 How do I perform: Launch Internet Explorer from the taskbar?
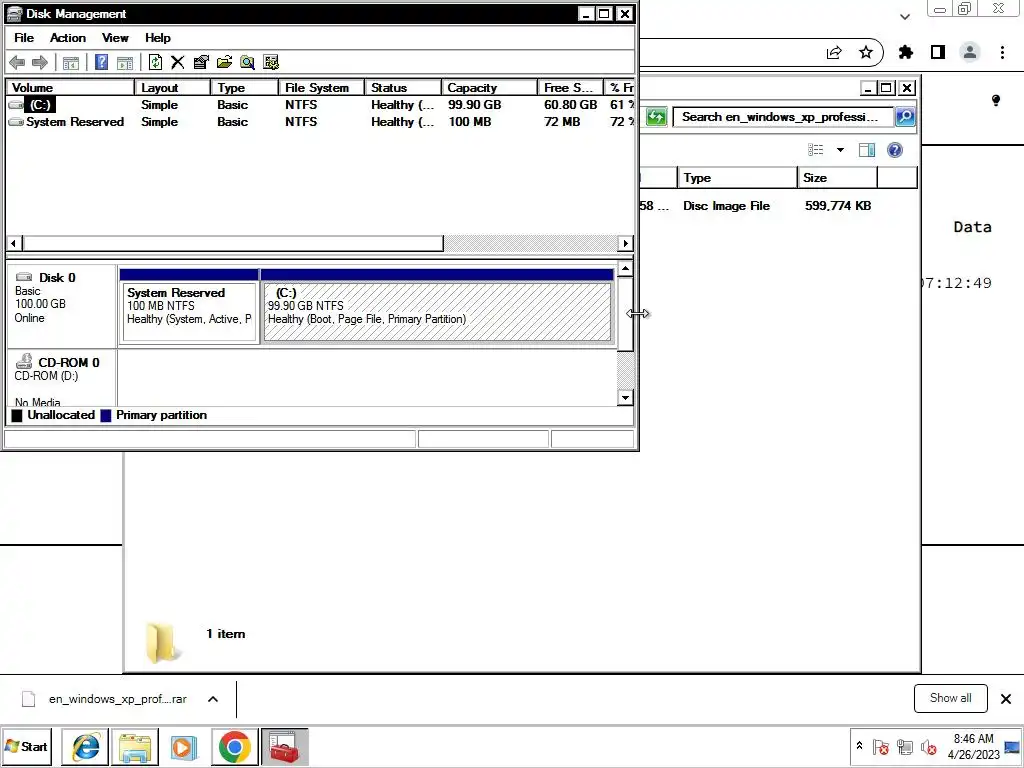(x=86, y=746)
